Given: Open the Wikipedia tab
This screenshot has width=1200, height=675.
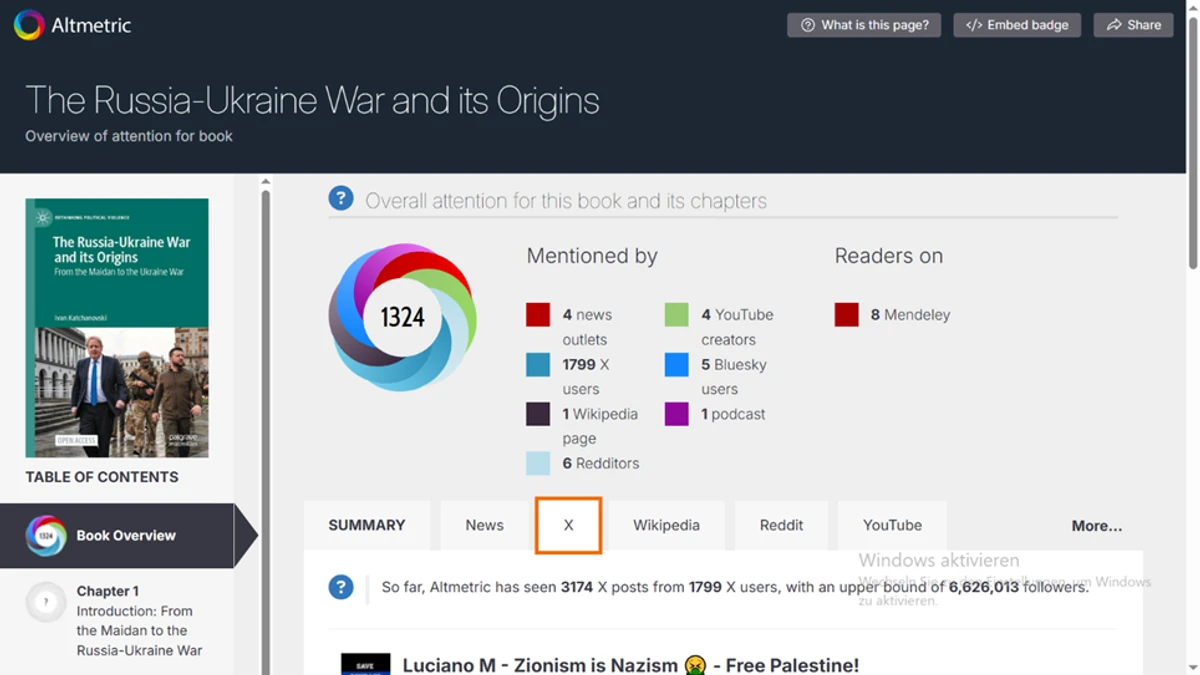Looking at the screenshot, I should (666, 526).
